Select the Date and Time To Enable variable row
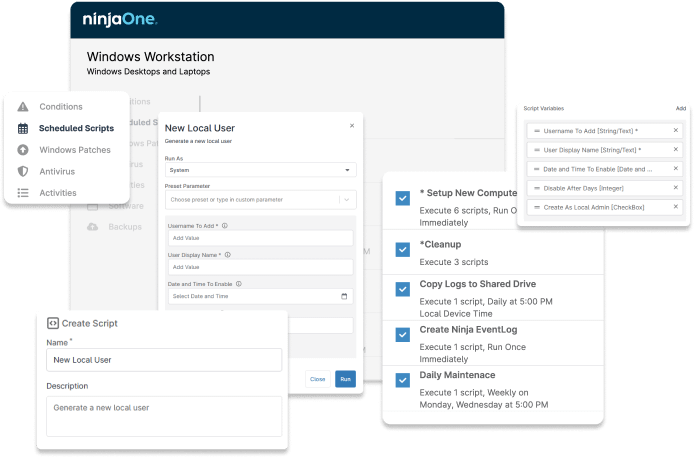 point(605,169)
